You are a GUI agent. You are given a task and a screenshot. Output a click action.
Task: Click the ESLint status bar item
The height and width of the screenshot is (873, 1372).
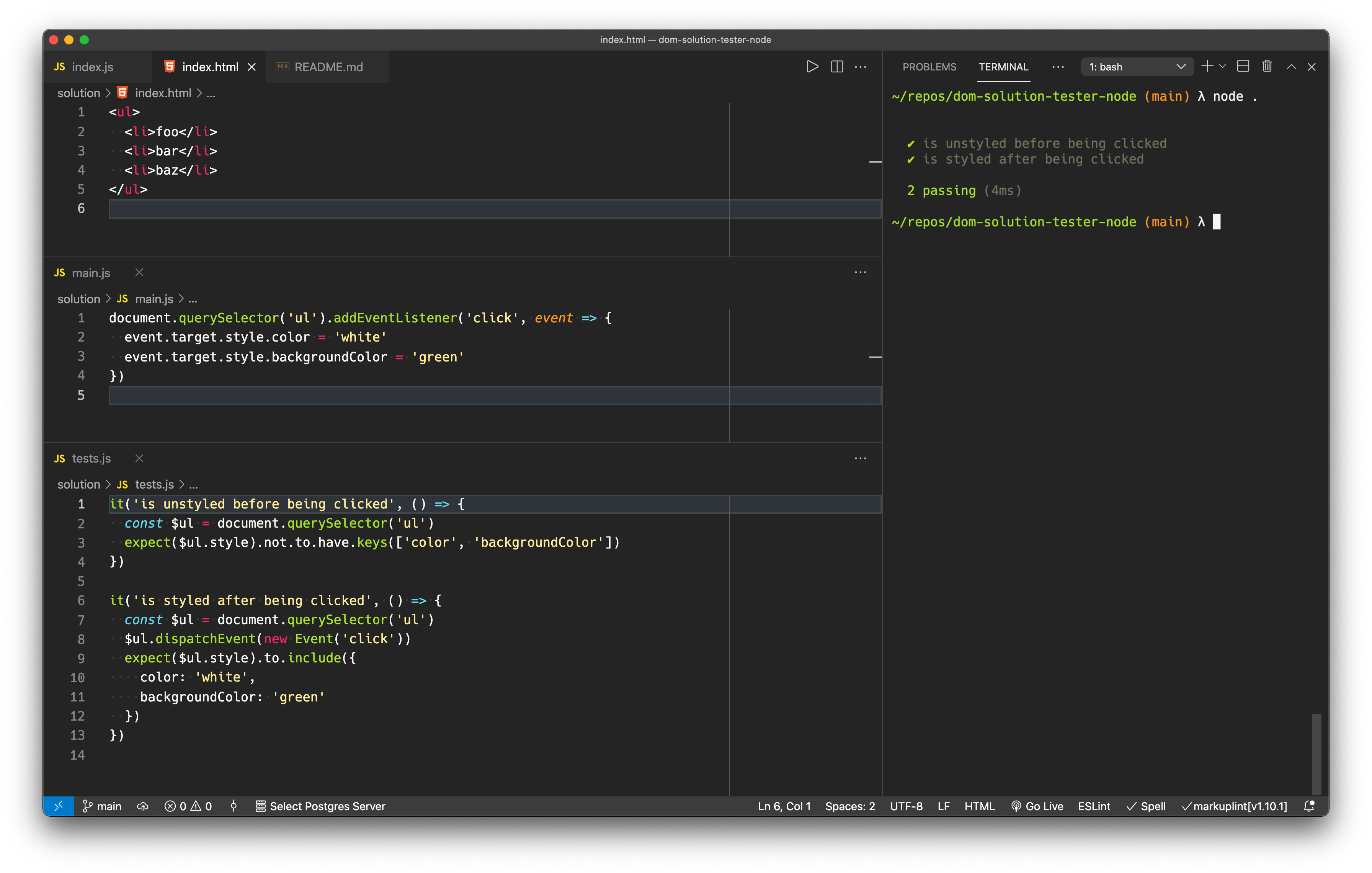(1093, 806)
